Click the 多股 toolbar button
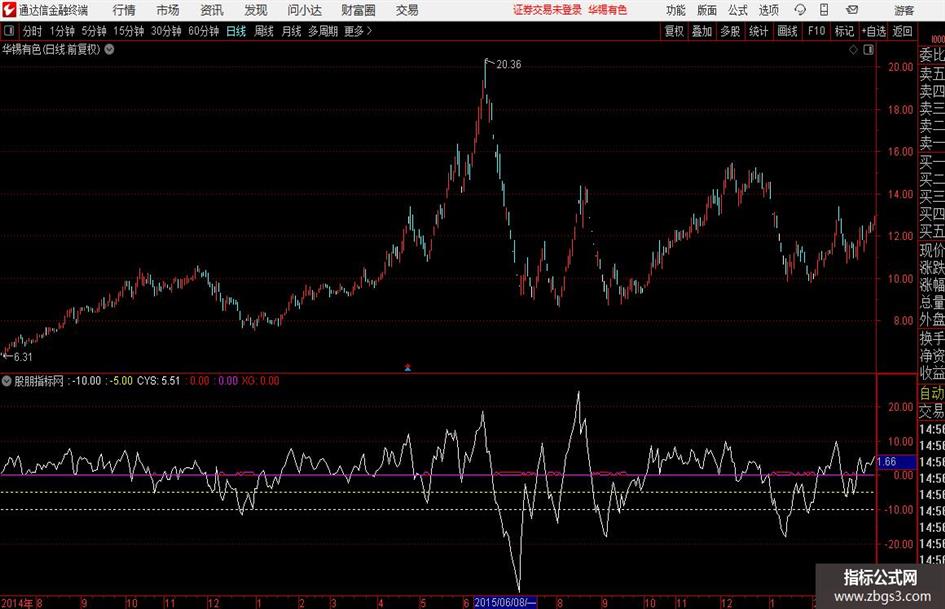The height and width of the screenshot is (609, 945). pos(730,31)
